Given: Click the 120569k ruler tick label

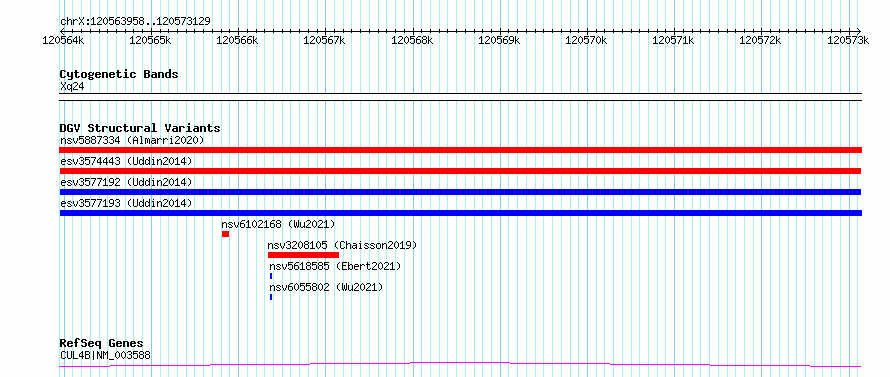Looking at the screenshot, I should click(x=499, y=40).
